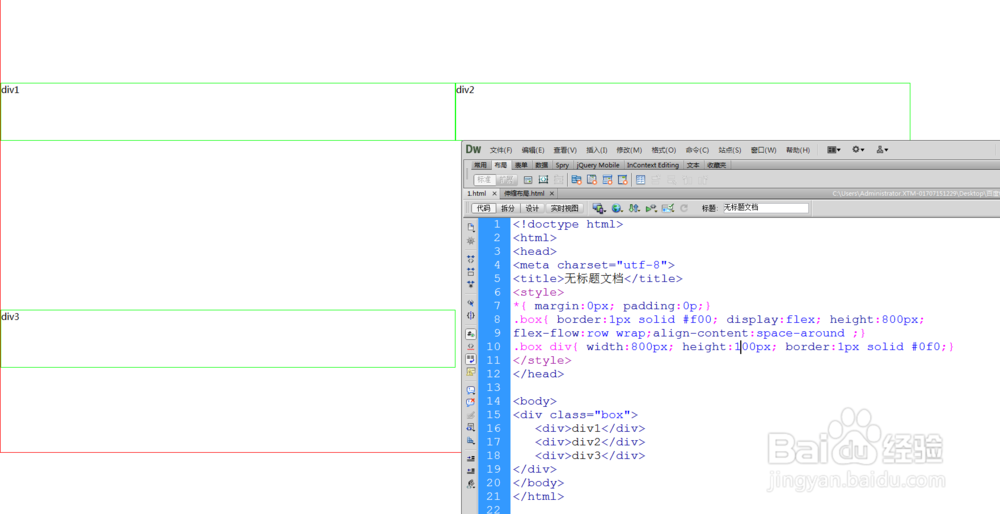Screen dimensions: 1000x514
Task: Click the Move or Convert CSS icon
Action: click(x=471, y=440)
